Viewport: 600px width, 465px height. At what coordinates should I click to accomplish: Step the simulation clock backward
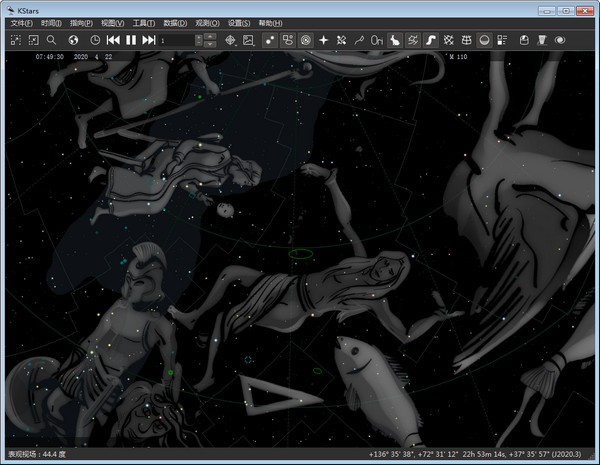coord(113,40)
